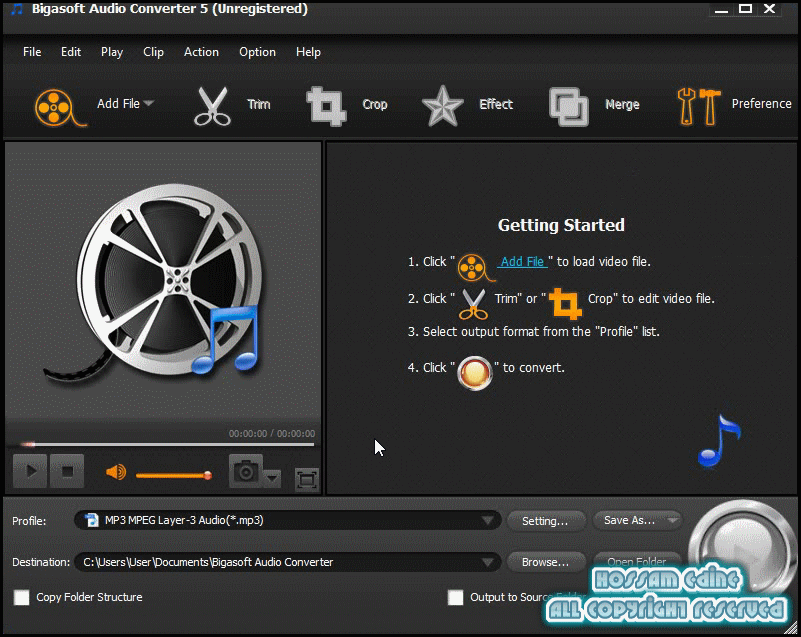This screenshot has height=637, width=801.
Task: Click the orange crop icon in step 2
Action: pyautogui.click(x=566, y=303)
